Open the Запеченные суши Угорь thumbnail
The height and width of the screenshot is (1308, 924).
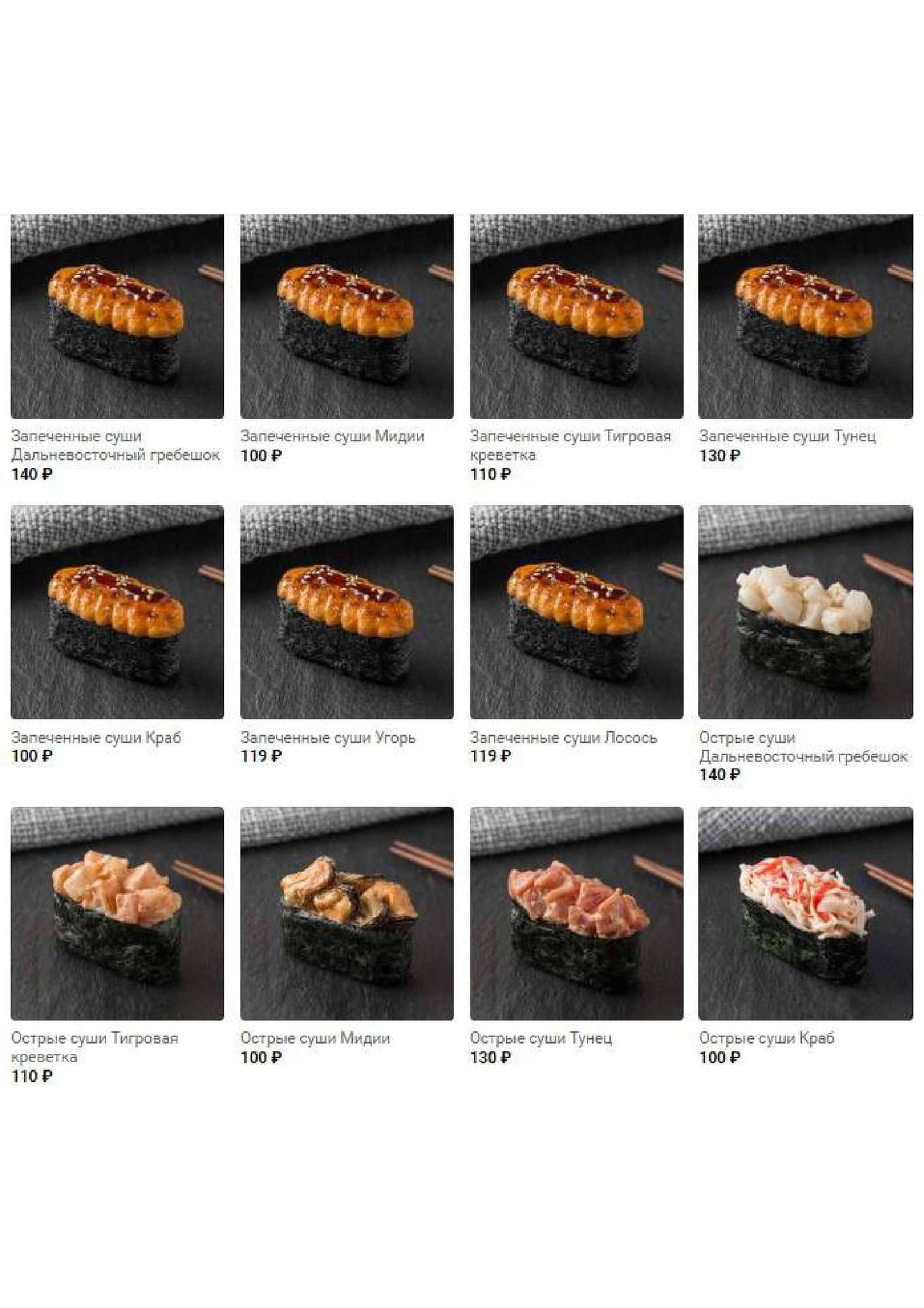pos(347,612)
